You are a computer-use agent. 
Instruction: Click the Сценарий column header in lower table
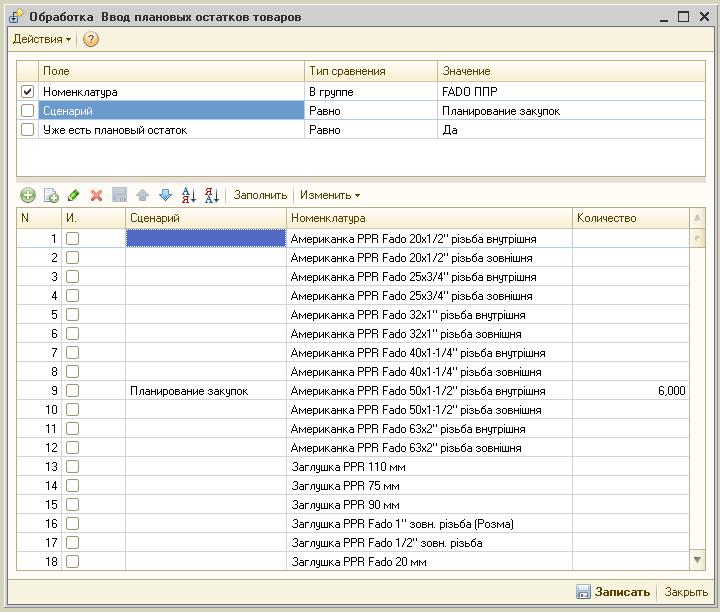tap(206, 218)
